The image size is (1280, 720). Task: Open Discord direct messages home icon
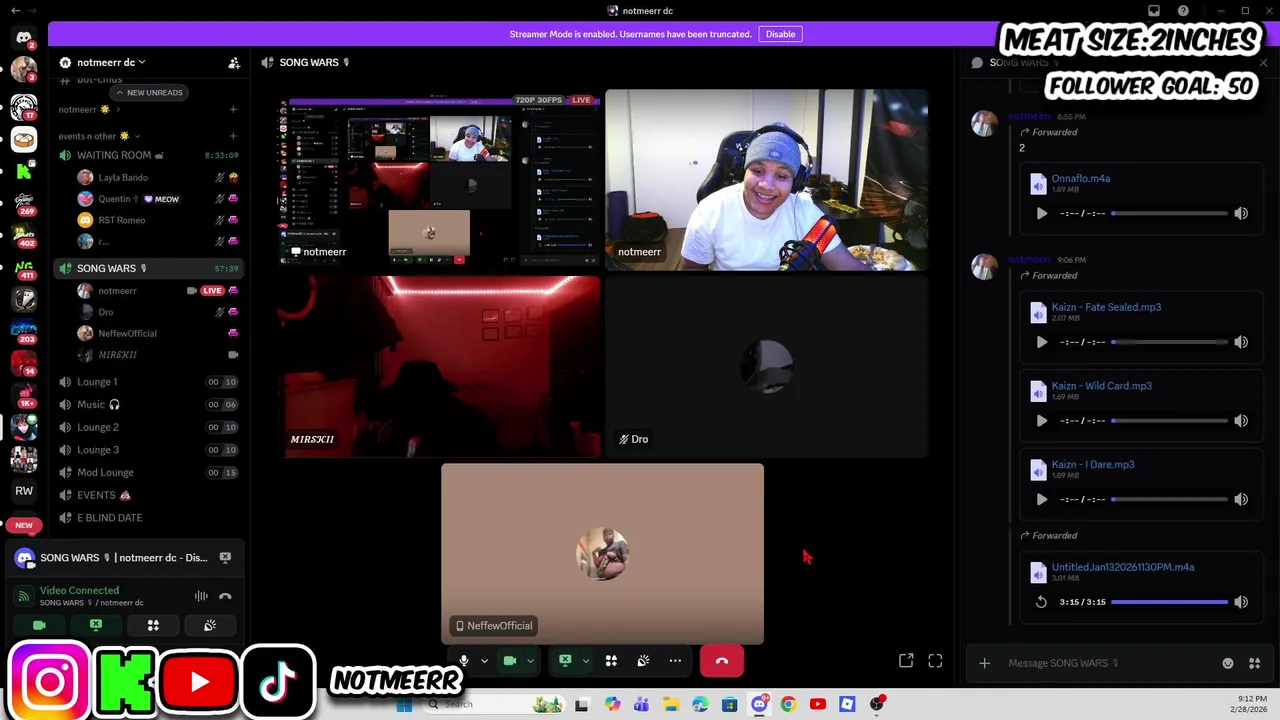pos(24,37)
